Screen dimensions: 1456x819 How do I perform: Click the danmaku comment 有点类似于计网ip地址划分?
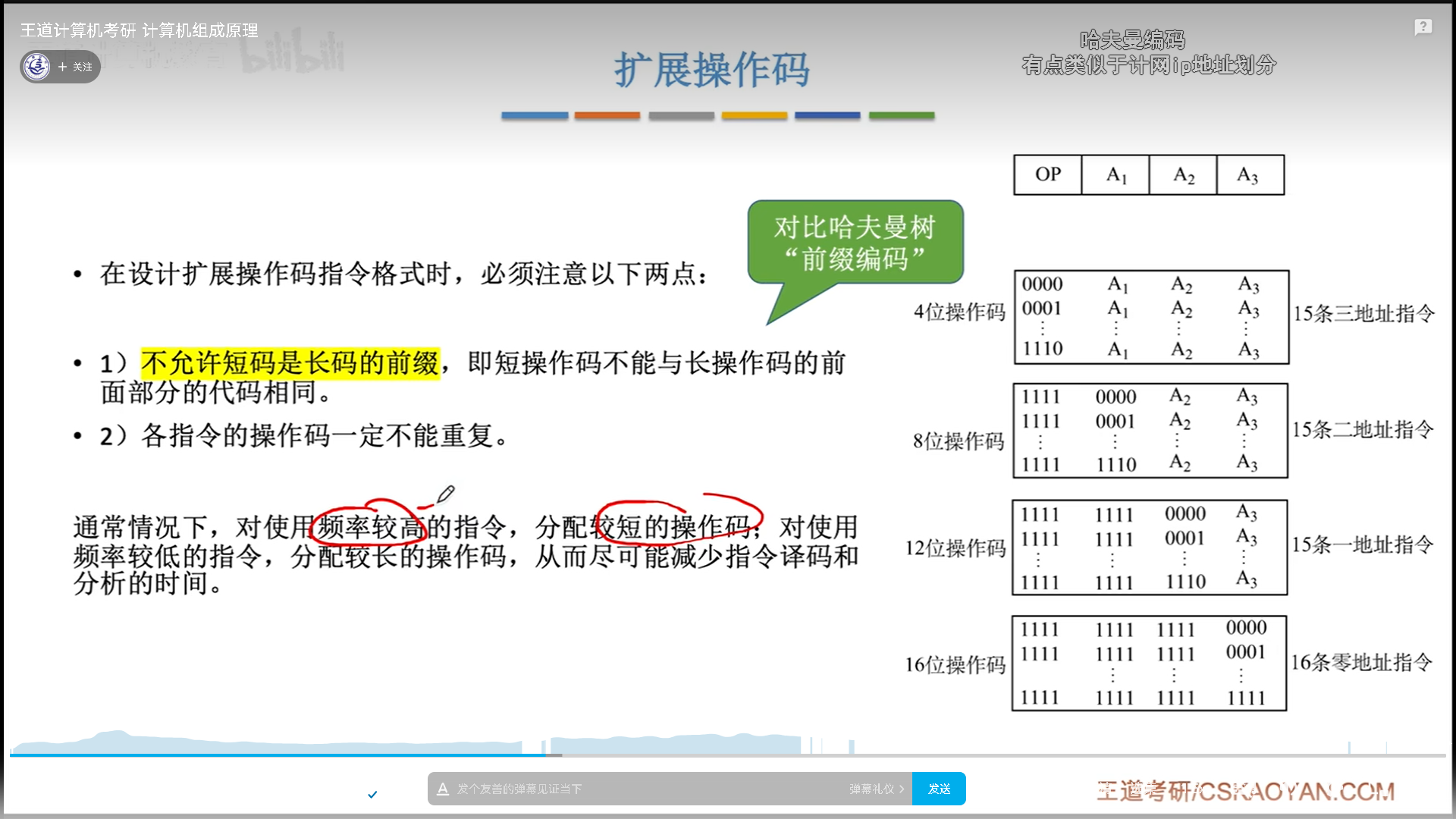1149,65
